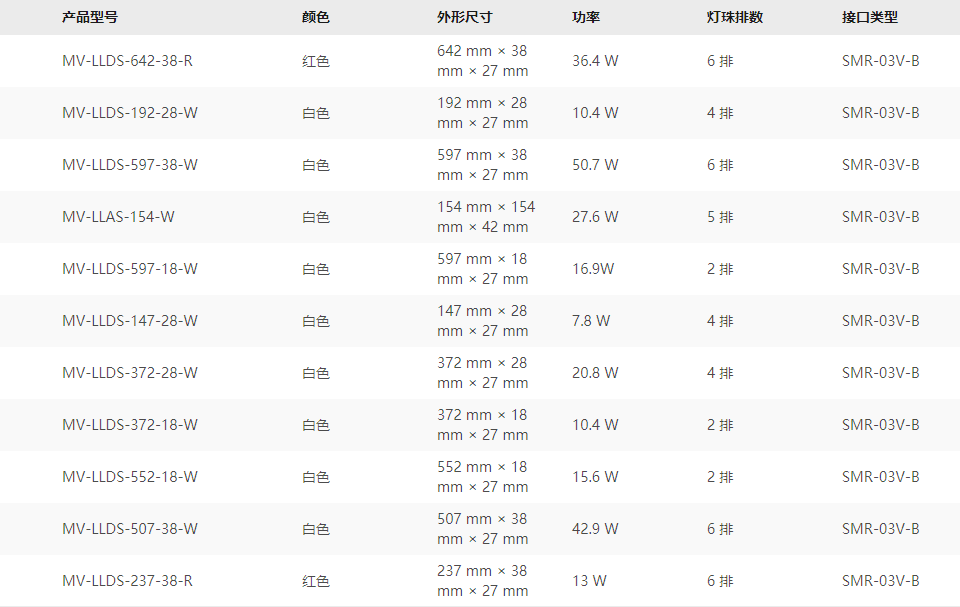Click the MV-LLDS-237-38-R model link
The width and height of the screenshot is (960, 607).
[127, 581]
